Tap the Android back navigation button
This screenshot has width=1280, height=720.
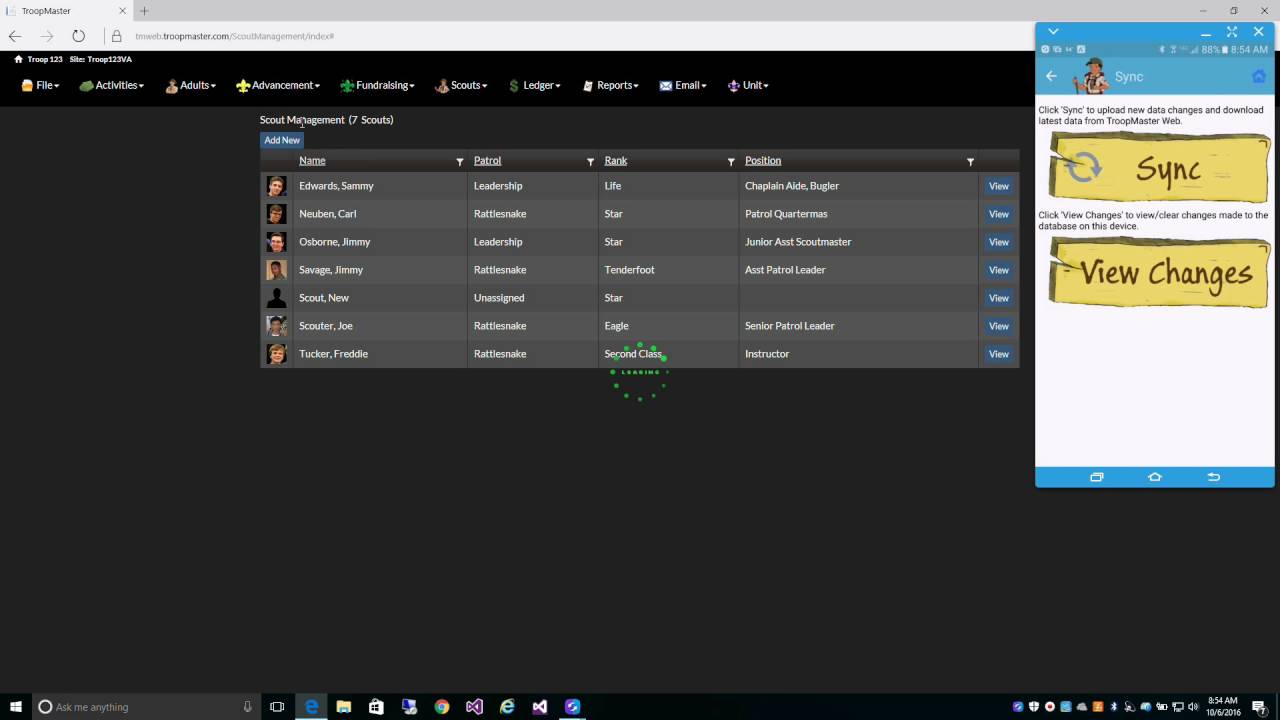pos(1214,477)
